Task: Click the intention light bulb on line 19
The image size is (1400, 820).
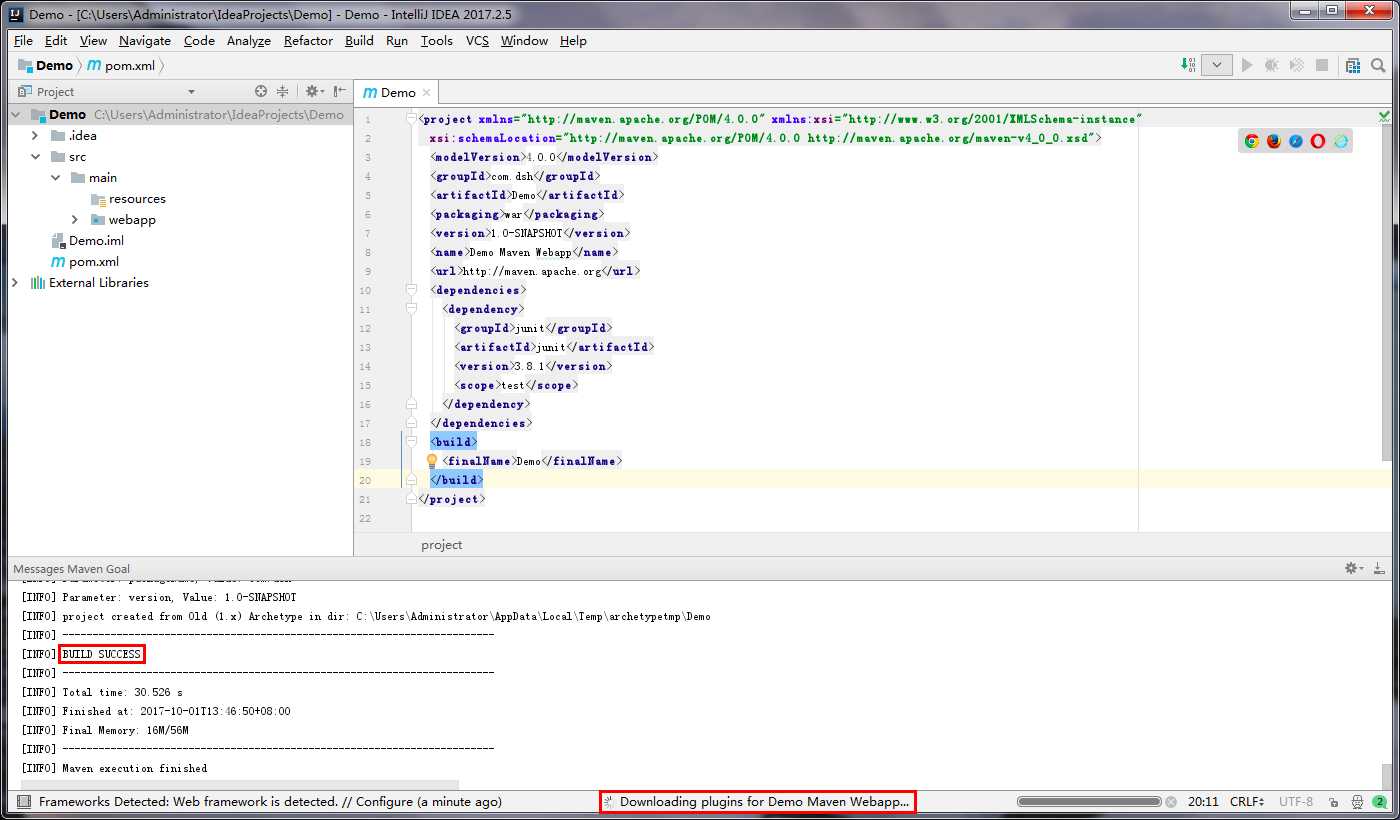Action: [x=432, y=461]
